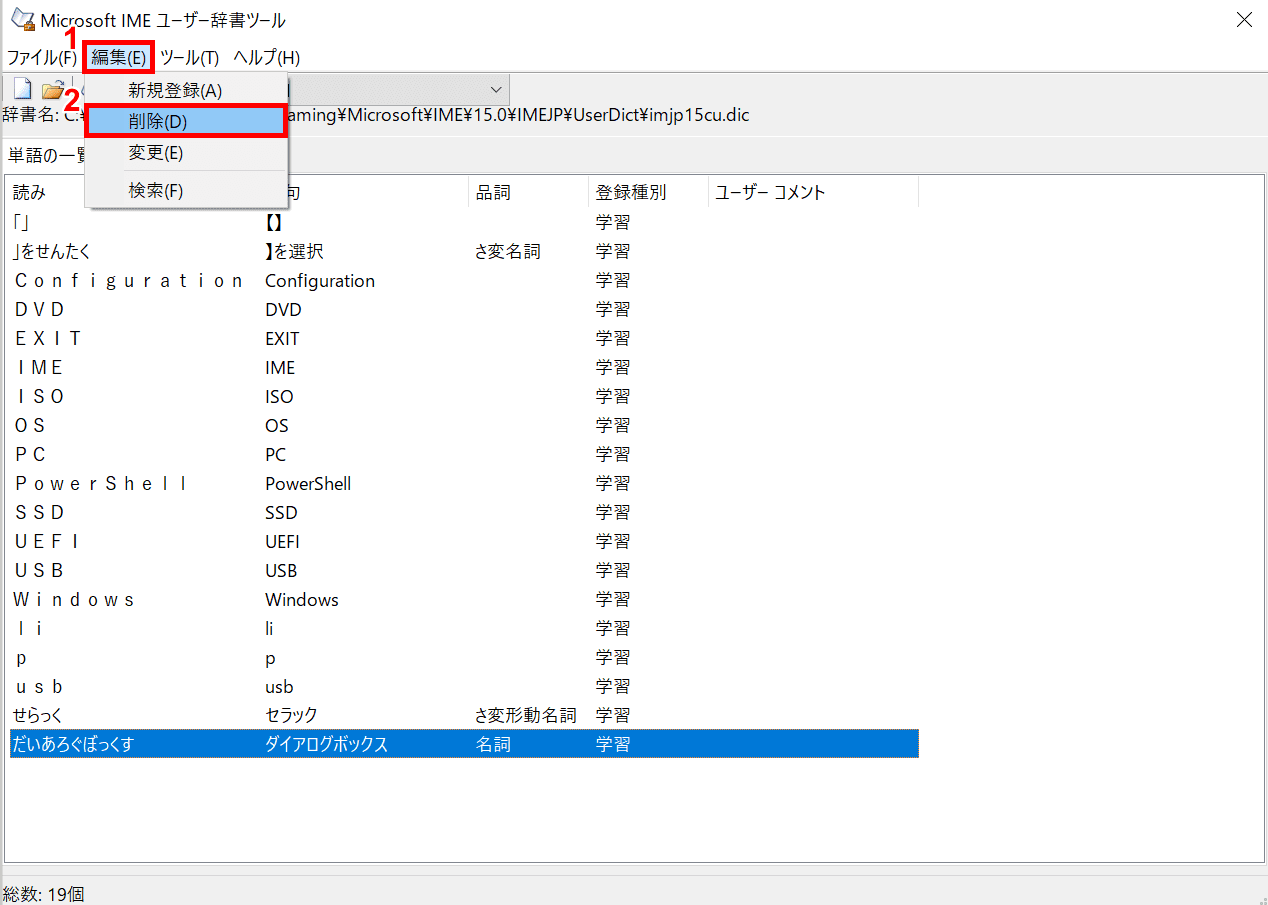Click the 名詞 cell in selected row
This screenshot has height=905, width=1268.
[493, 745]
